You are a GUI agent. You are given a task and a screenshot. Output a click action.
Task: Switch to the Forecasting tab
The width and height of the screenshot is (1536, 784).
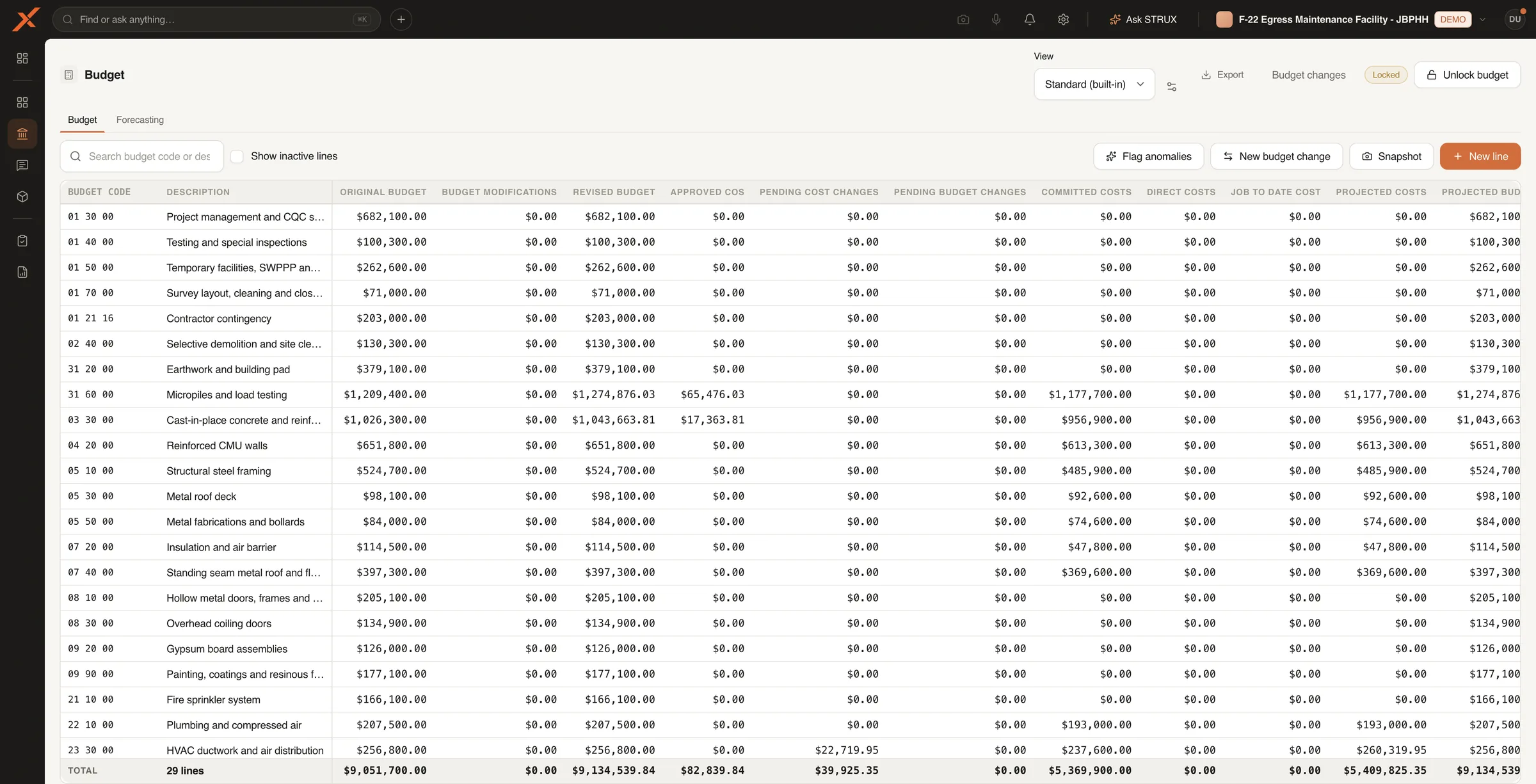point(140,120)
